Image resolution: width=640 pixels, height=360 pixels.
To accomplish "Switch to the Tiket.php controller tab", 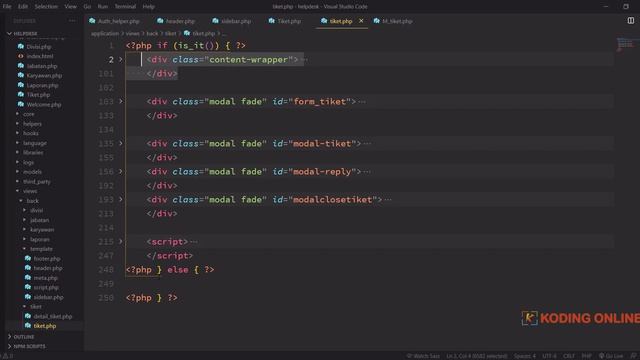I will (285, 21).
